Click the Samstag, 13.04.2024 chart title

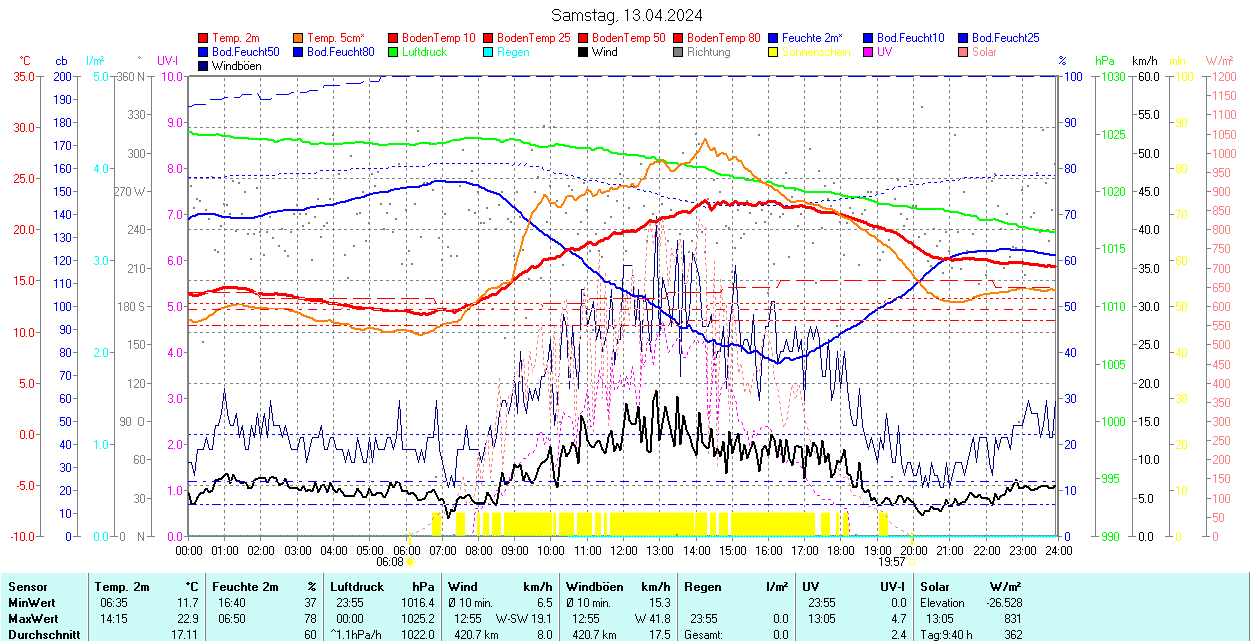[626, 15]
